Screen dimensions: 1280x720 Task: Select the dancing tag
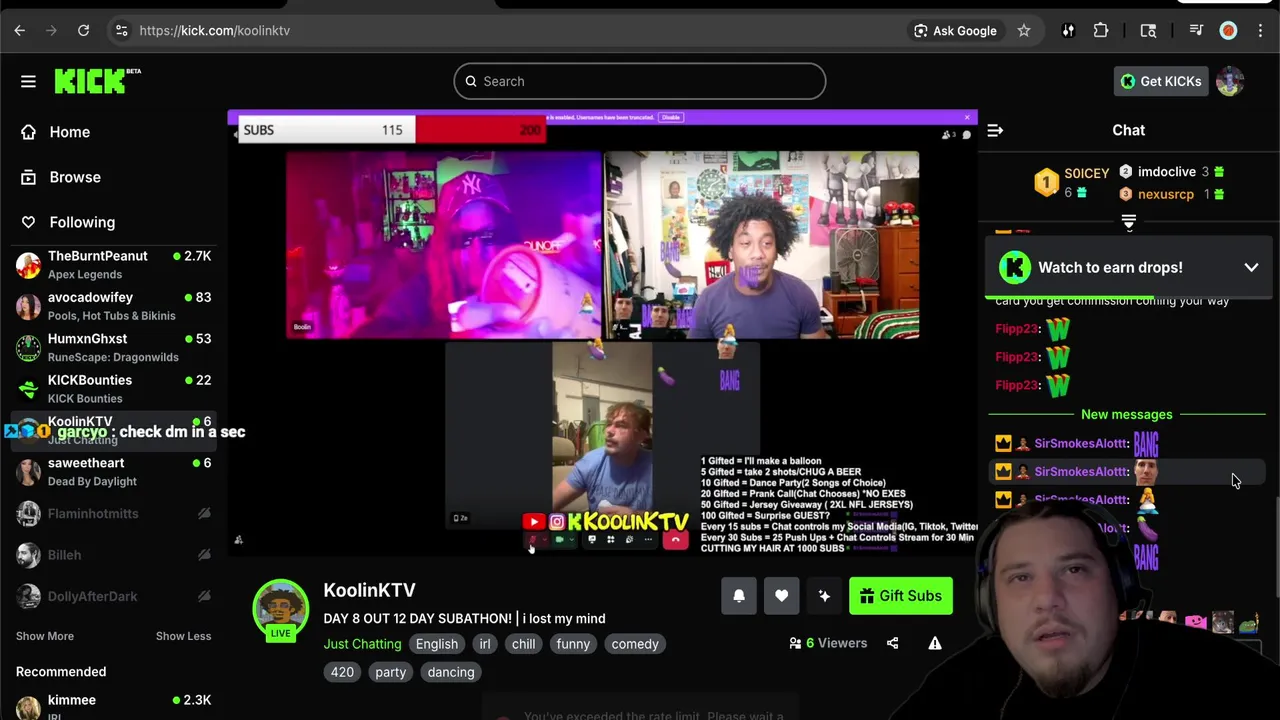(451, 672)
